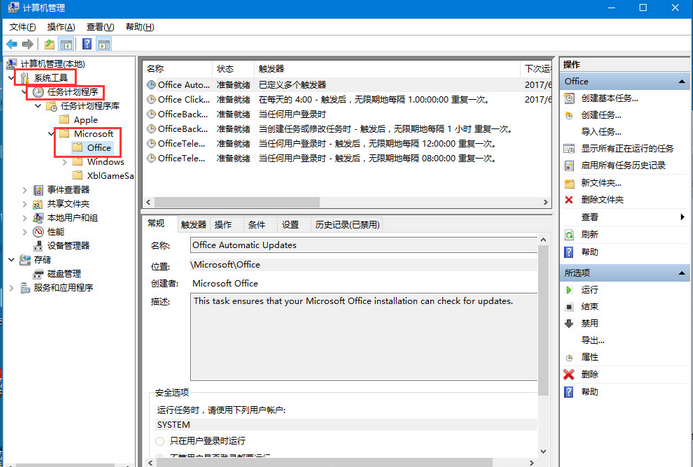Select the OfficeBack... task triggered at user login
This screenshot has height=467, width=693.
coord(346,114)
